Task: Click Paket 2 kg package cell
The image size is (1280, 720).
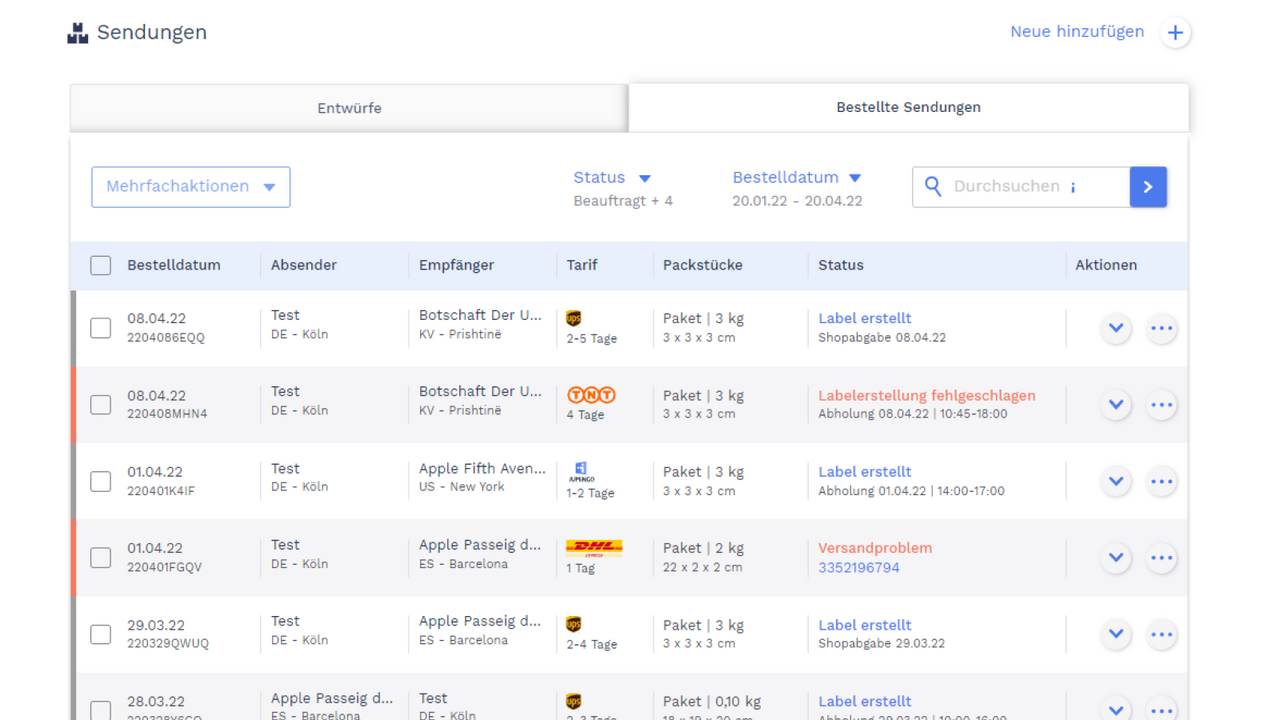Action: (x=703, y=557)
